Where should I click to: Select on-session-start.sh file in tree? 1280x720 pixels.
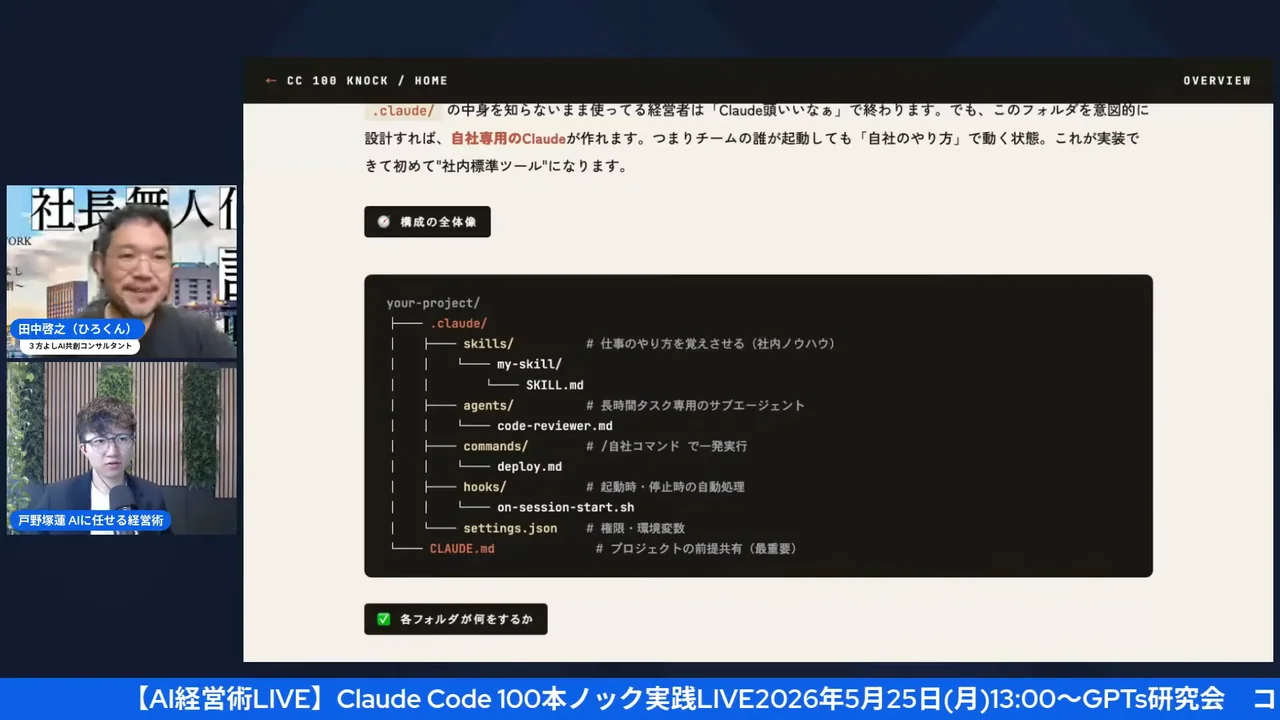(565, 508)
